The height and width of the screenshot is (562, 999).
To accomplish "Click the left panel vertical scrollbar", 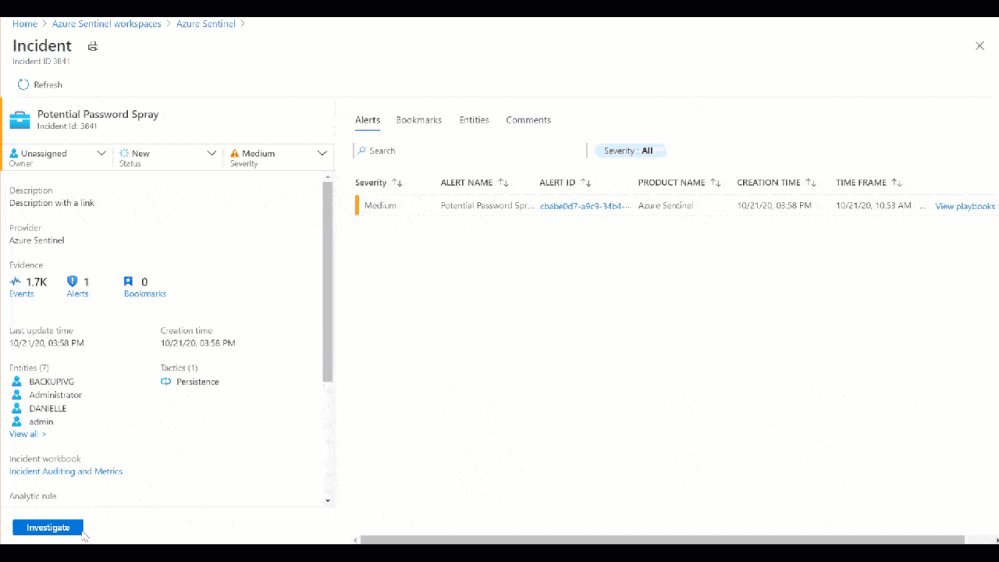I will tap(327, 282).
